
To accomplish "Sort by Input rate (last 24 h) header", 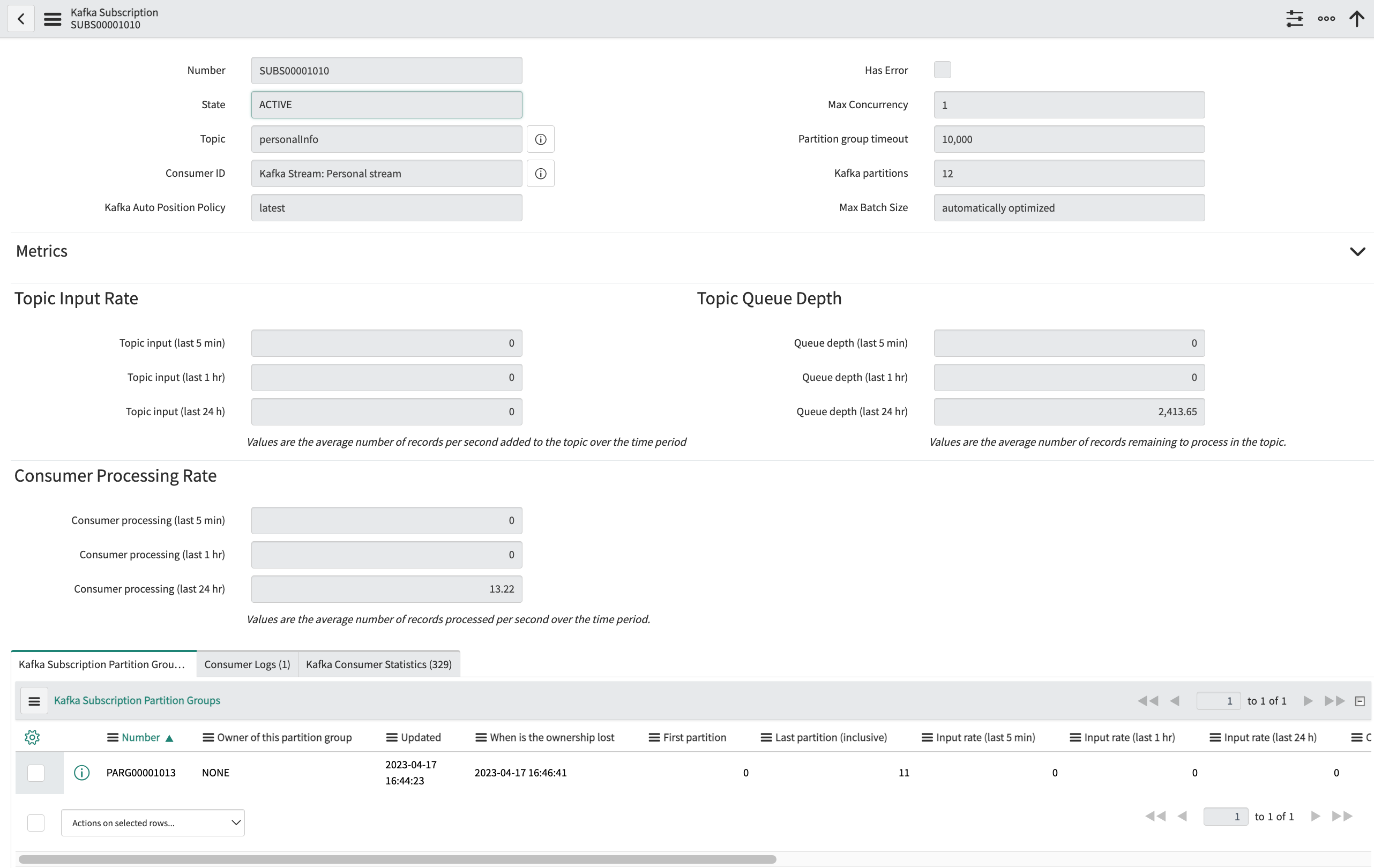I will coord(1271,737).
